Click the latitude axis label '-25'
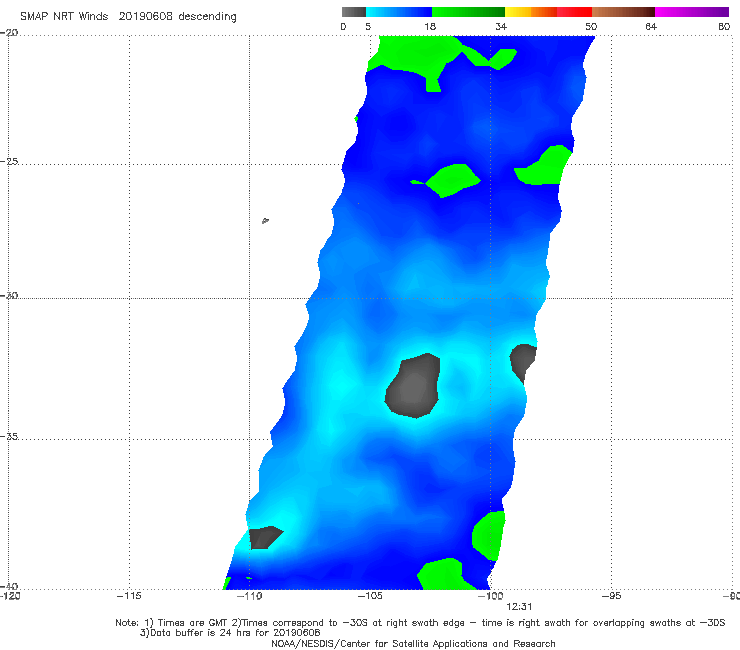The image size is (740, 650). [x=9, y=161]
